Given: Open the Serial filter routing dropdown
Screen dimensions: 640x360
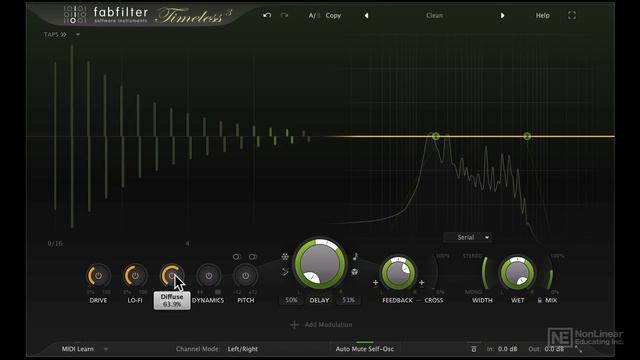Looking at the screenshot, I should 468,238.
